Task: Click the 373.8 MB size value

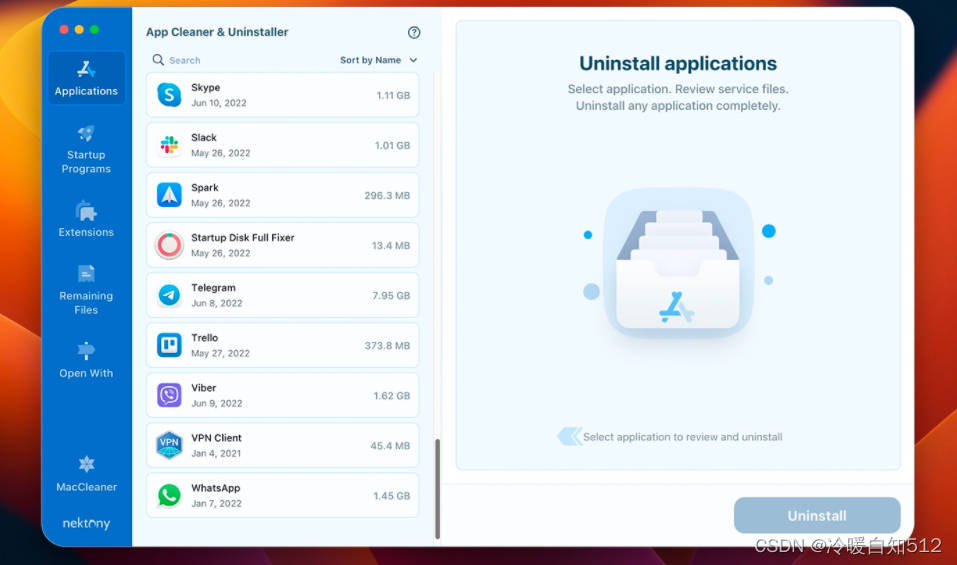Action: coord(387,345)
